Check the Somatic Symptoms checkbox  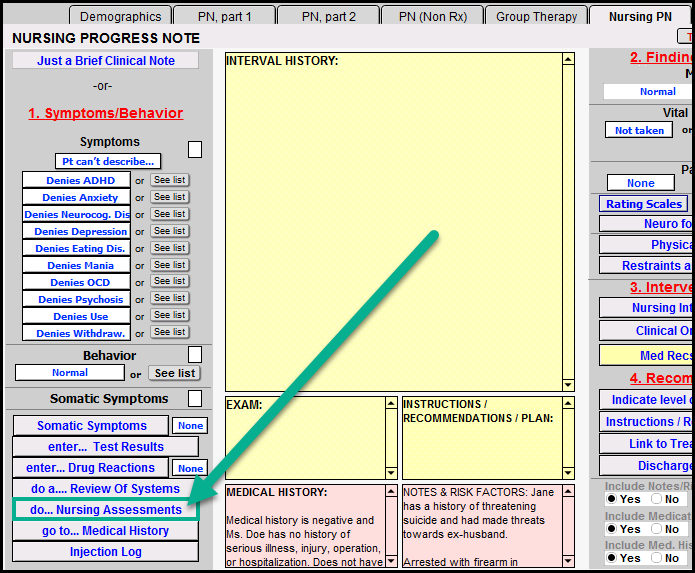(x=195, y=398)
